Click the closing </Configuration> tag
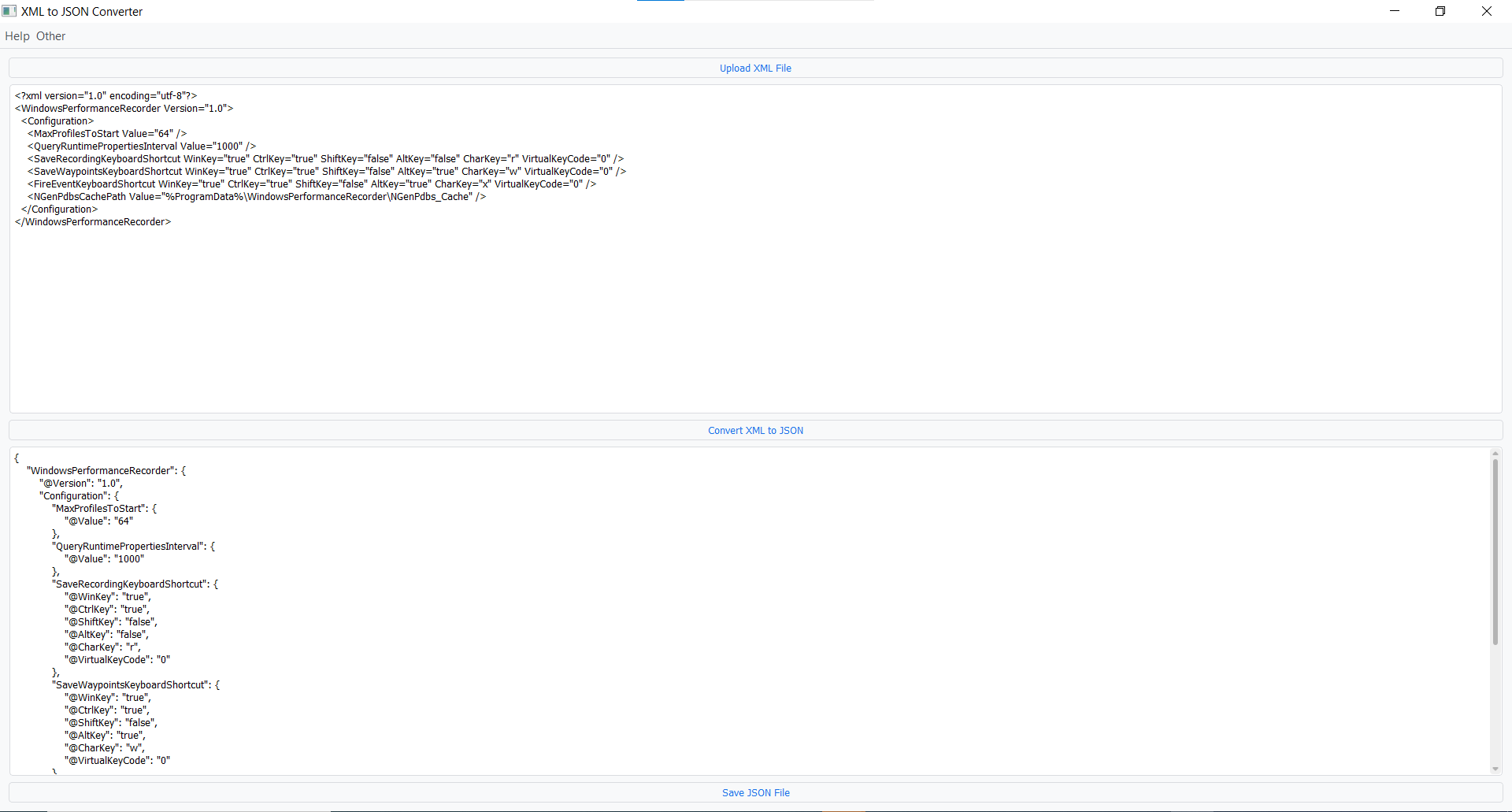The image size is (1512, 812). (60, 209)
